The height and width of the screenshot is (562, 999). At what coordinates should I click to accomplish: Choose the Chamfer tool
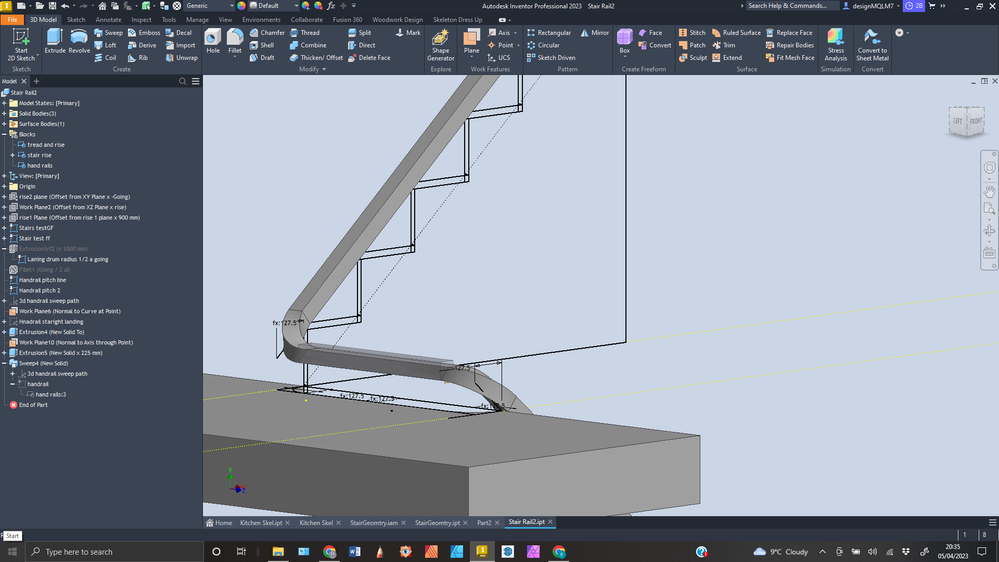click(x=267, y=32)
